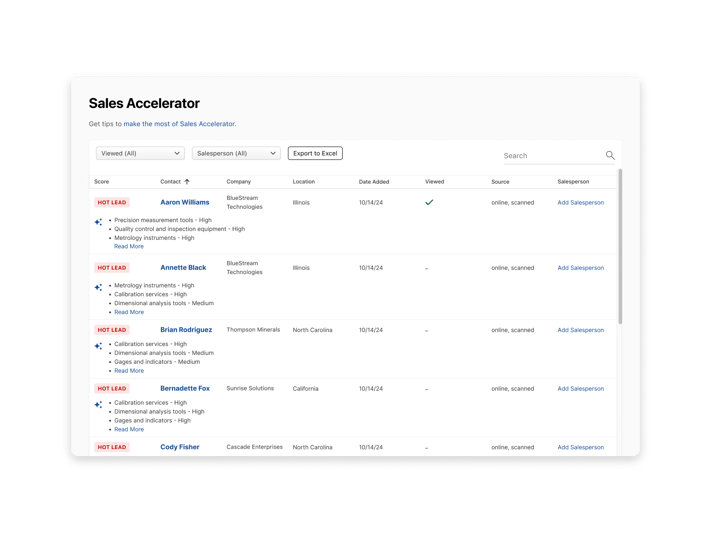711x533 pixels.
Task: Click the sparkle icon beside Brian Rodriguez's insights
Action: (98, 346)
